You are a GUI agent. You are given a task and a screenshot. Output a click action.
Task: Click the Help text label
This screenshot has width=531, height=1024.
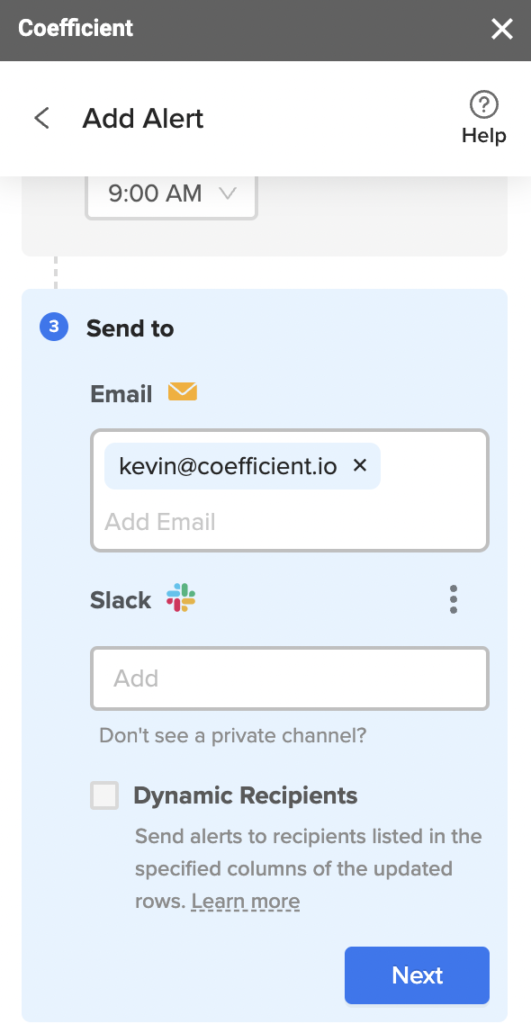484,135
